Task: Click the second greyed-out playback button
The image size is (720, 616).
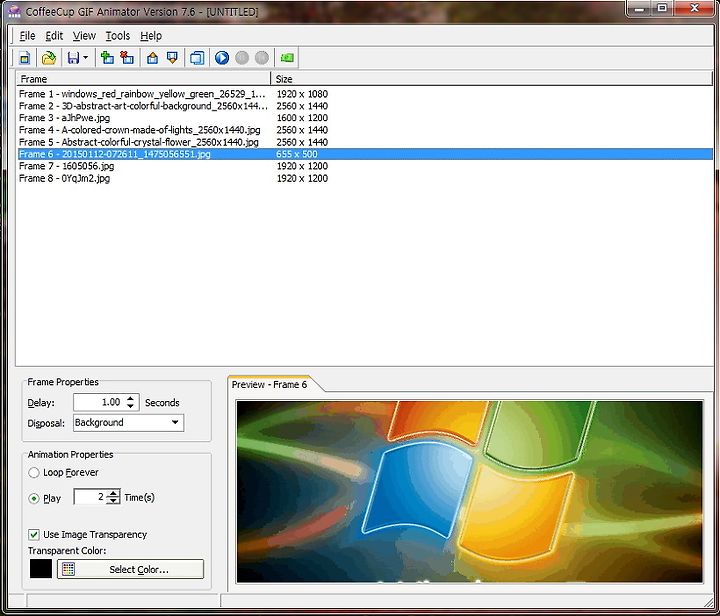Action: coord(262,58)
